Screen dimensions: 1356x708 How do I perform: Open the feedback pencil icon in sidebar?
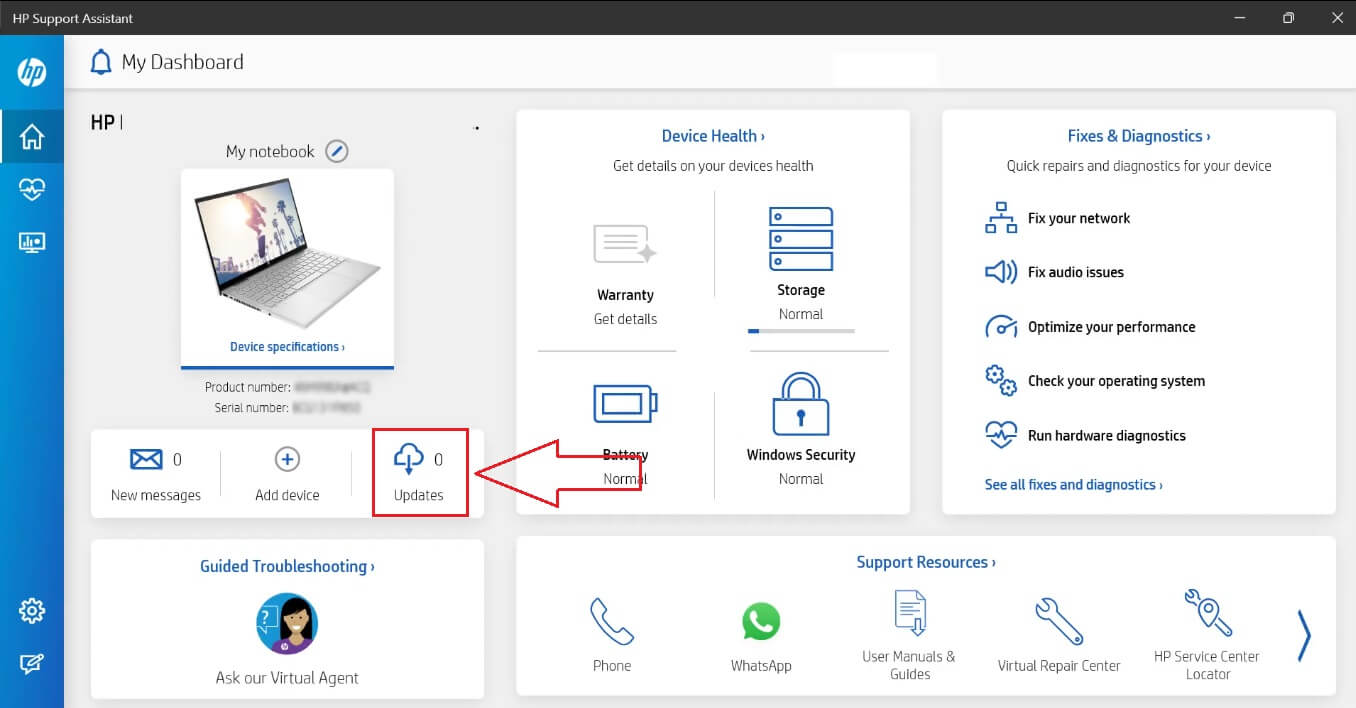[x=32, y=663]
